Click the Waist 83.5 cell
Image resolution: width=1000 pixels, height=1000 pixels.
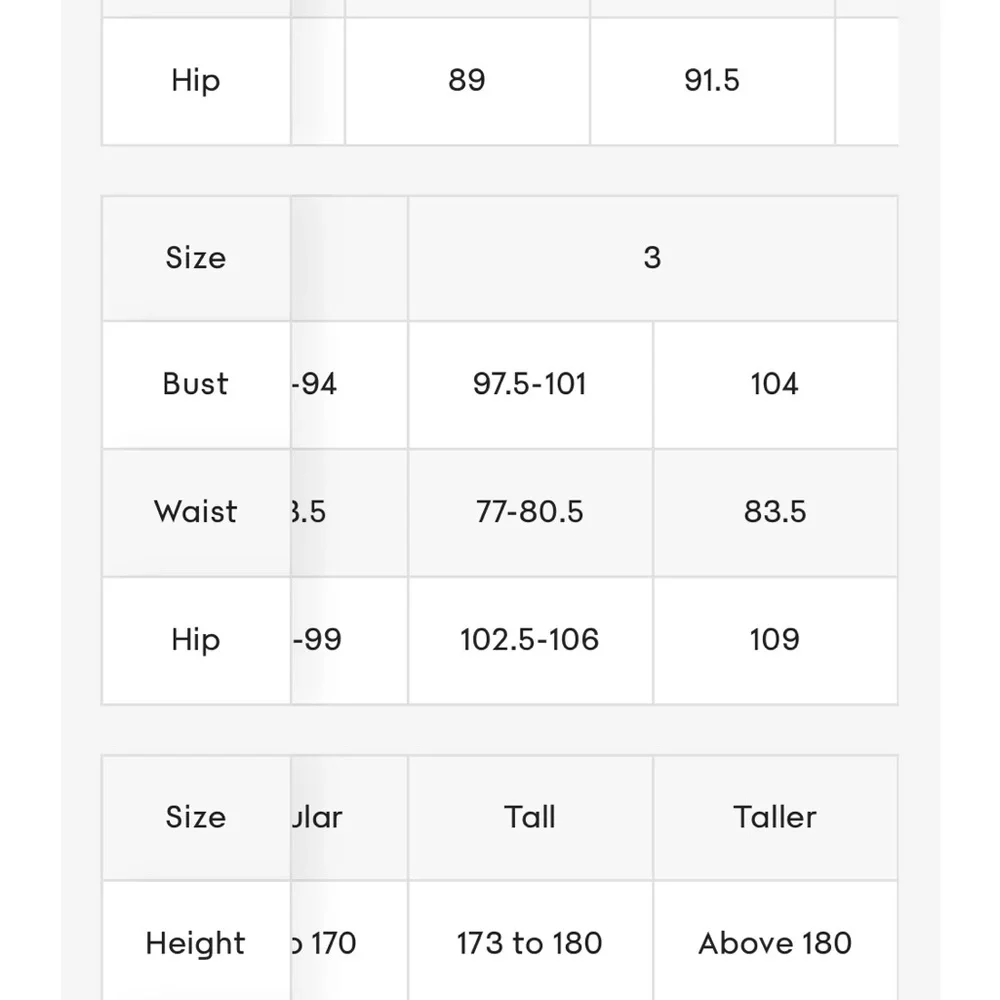coord(775,513)
